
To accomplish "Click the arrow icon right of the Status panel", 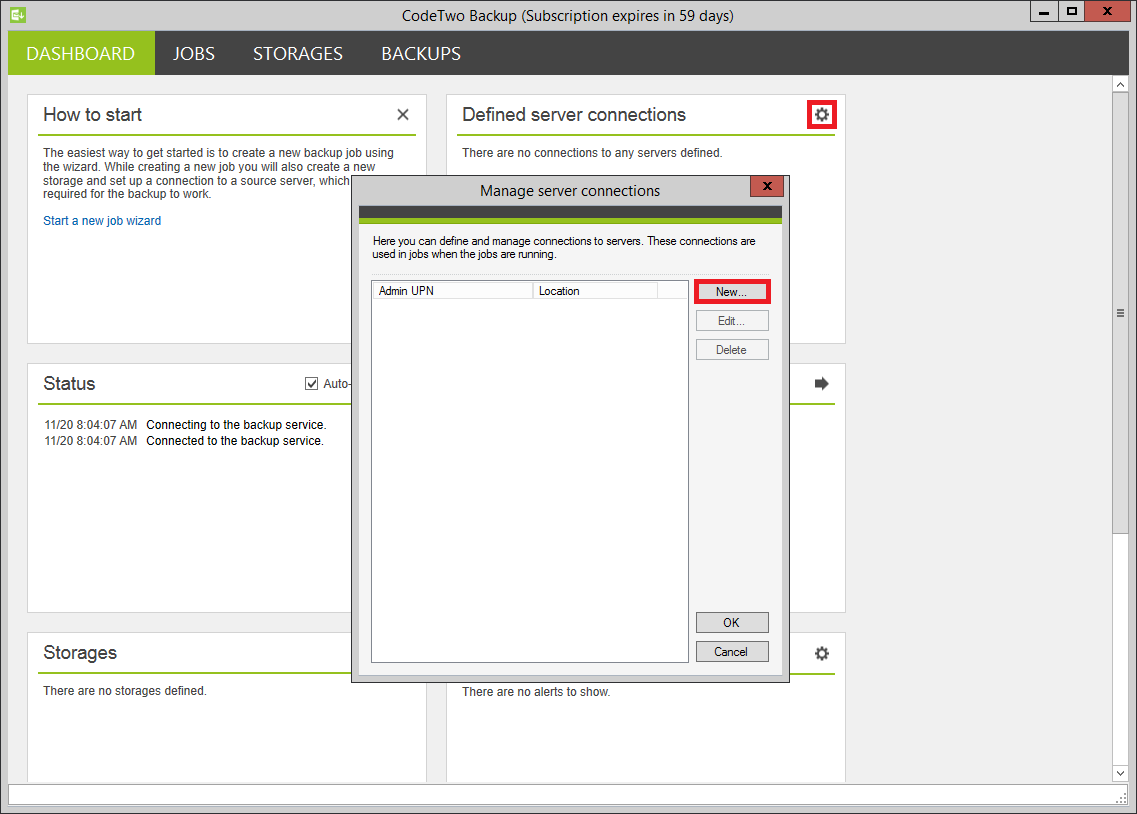I will 822,384.
